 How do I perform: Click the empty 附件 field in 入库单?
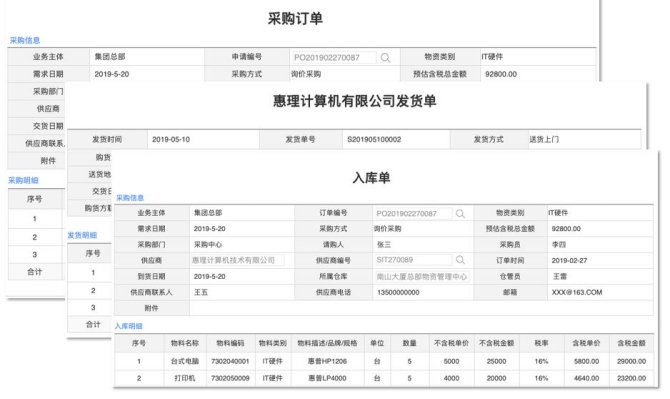421,308
